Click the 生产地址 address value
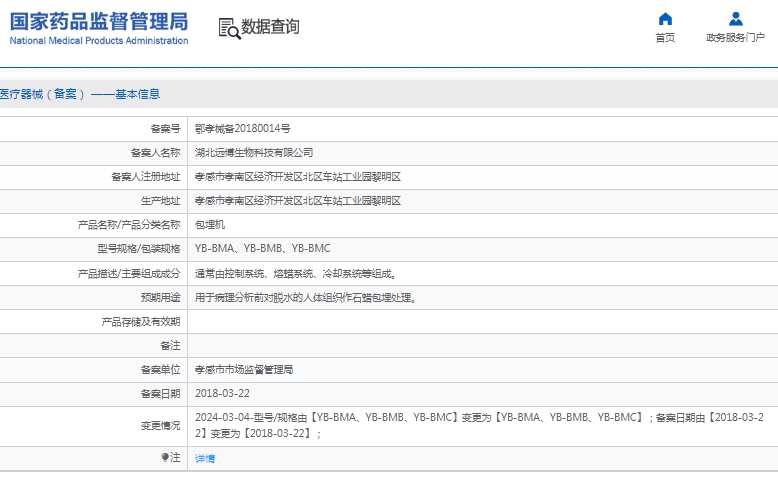Image resolution: width=778 pixels, height=479 pixels. pos(298,201)
